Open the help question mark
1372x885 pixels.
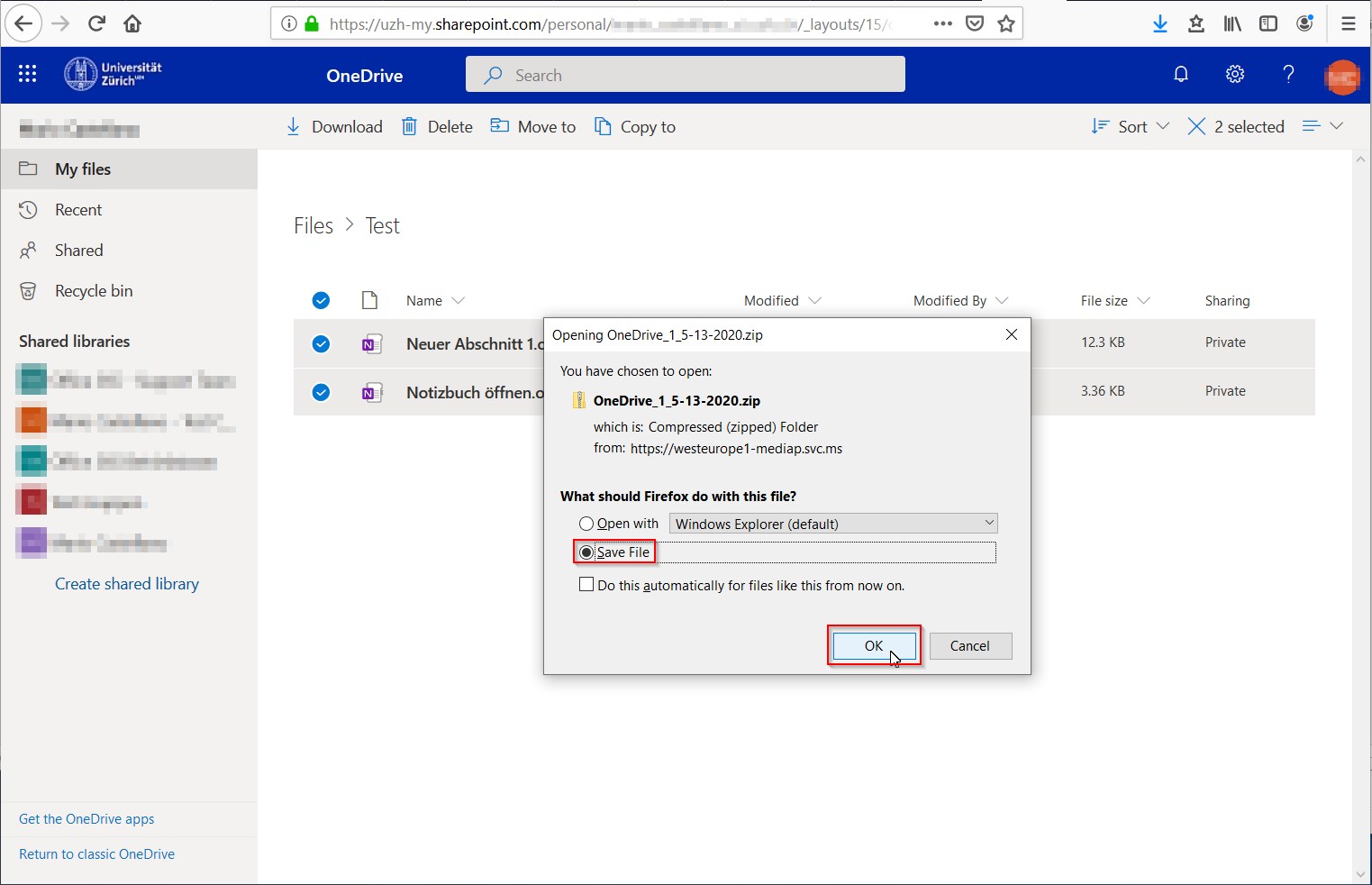(x=1289, y=74)
